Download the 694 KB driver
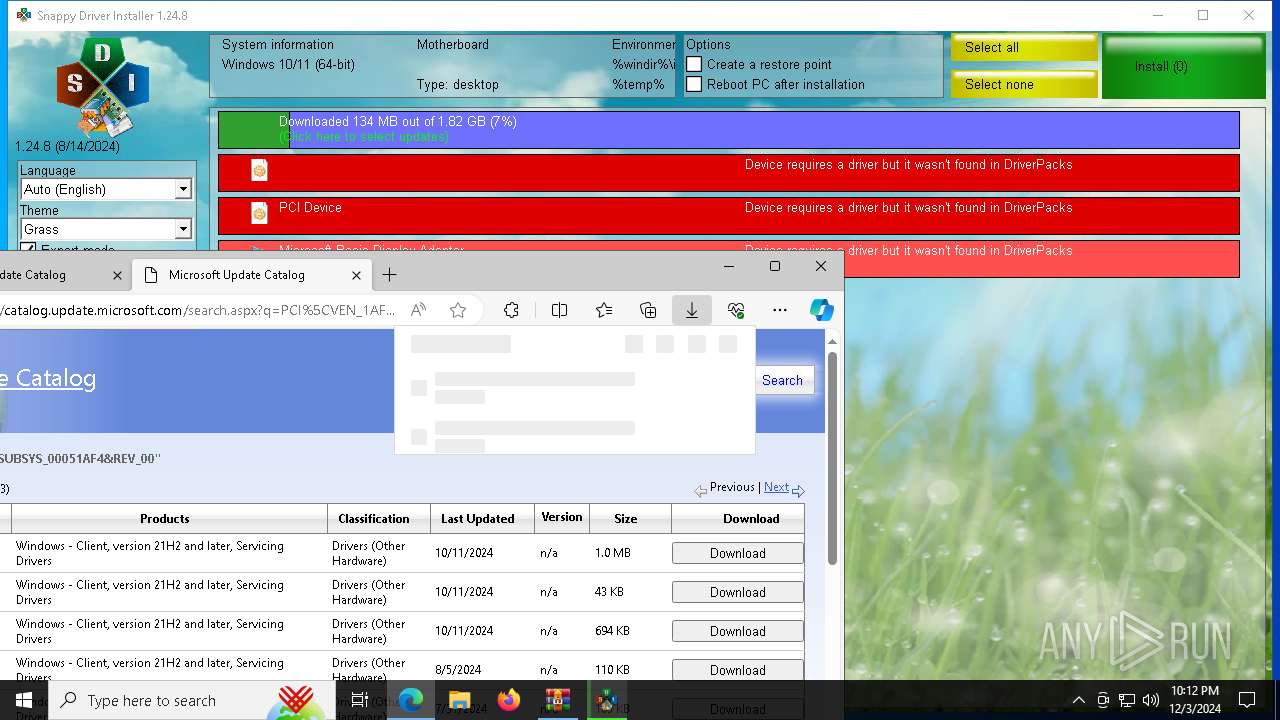The height and width of the screenshot is (720, 1280). (x=737, y=631)
